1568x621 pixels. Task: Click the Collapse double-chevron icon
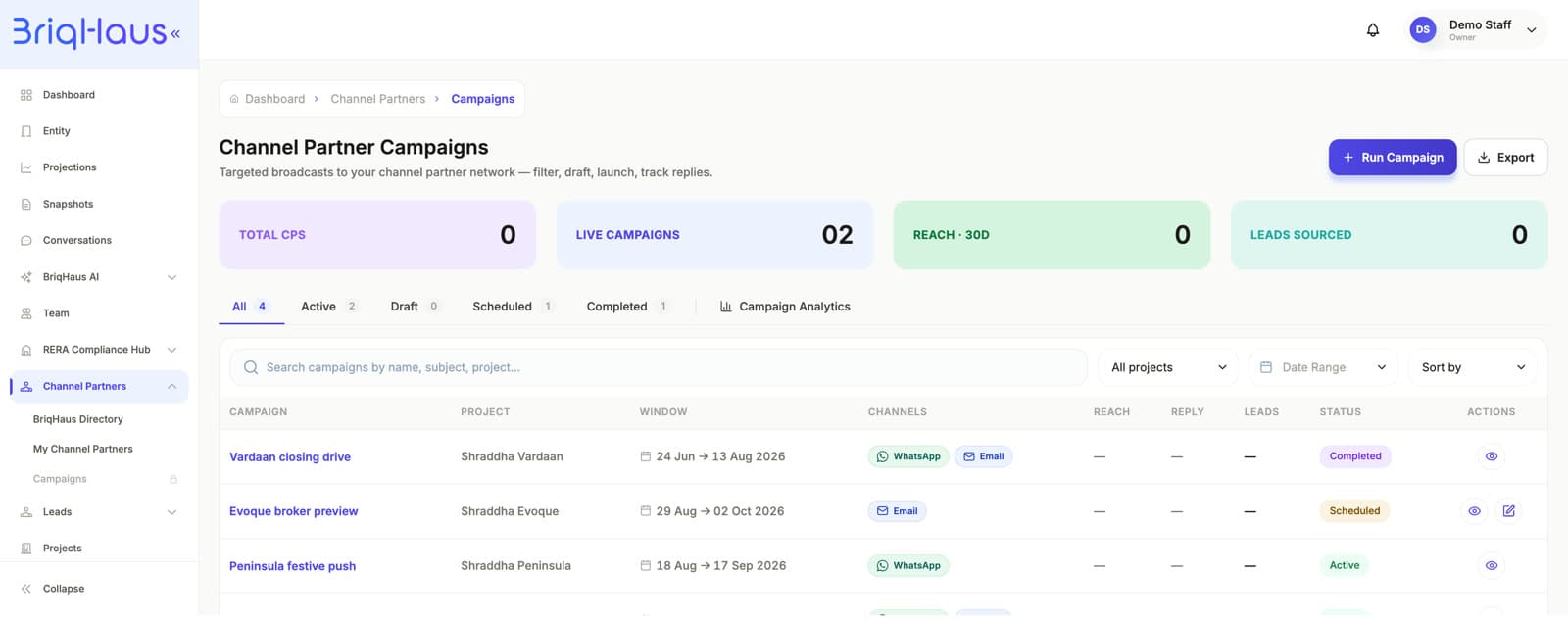coord(26,589)
